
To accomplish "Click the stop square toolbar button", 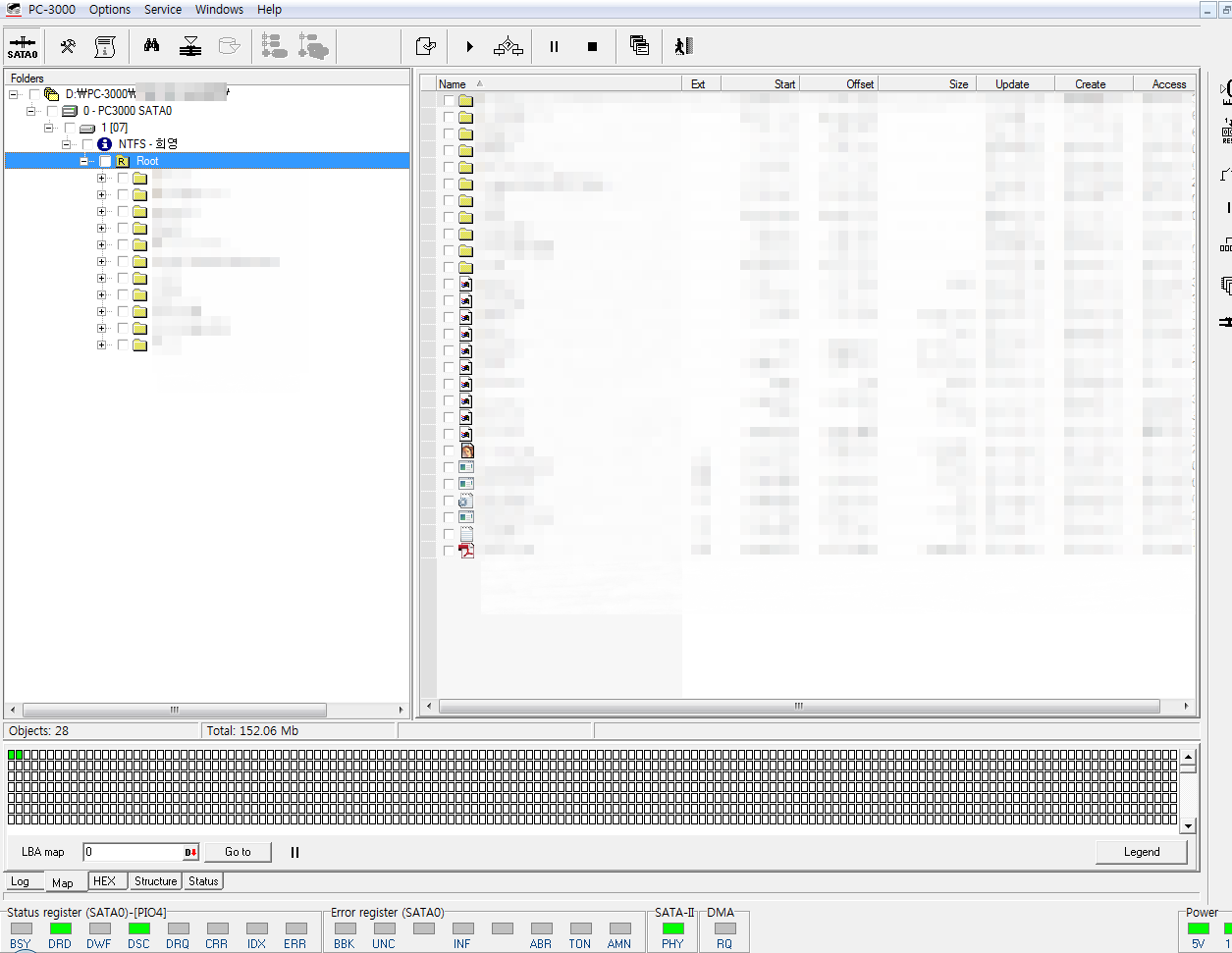I will click(x=592, y=46).
